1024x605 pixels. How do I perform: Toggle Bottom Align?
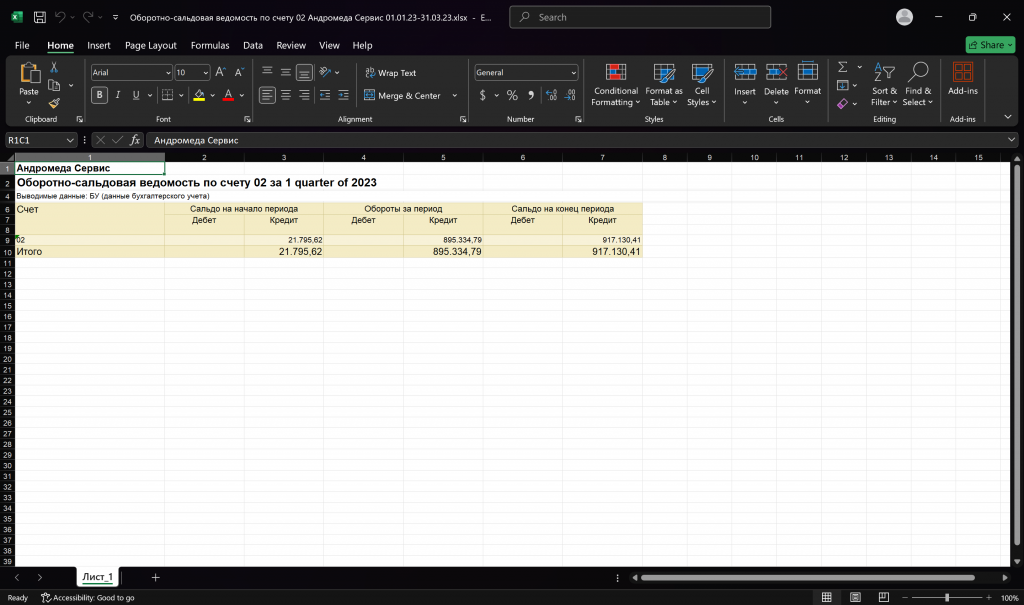[304, 72]
